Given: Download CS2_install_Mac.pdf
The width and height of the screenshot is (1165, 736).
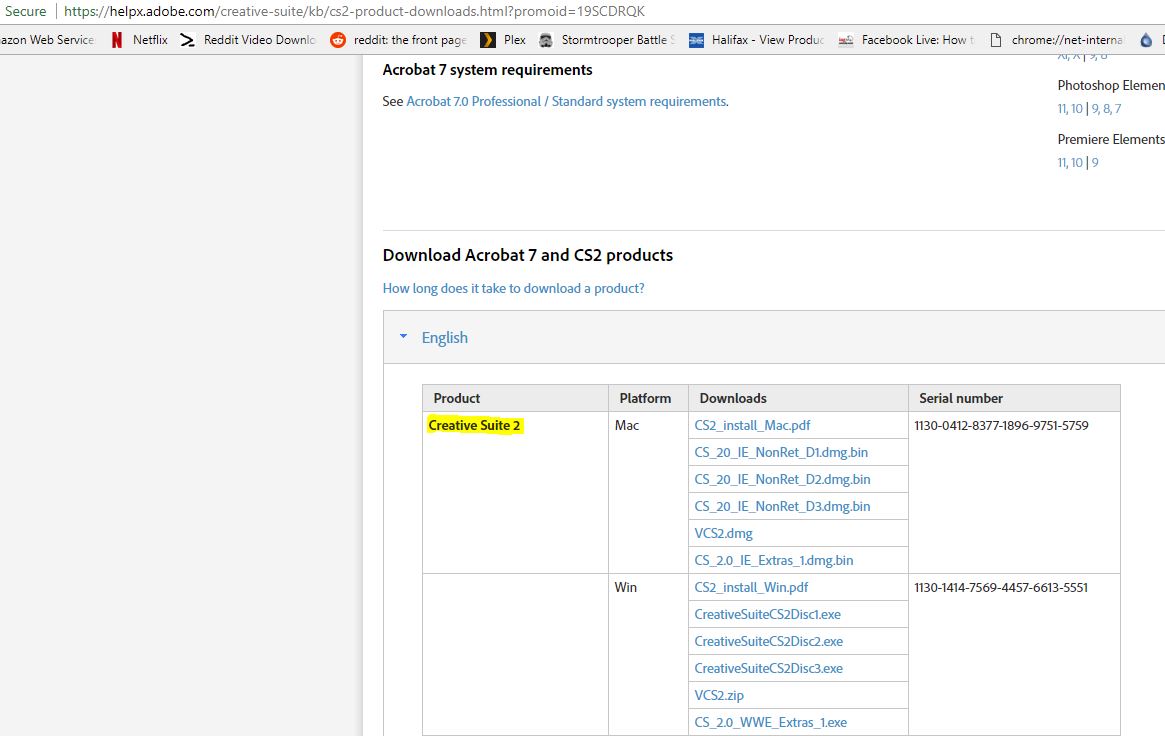Looking at the screenshot, I should pyautogui.click(x=752, y=425).
